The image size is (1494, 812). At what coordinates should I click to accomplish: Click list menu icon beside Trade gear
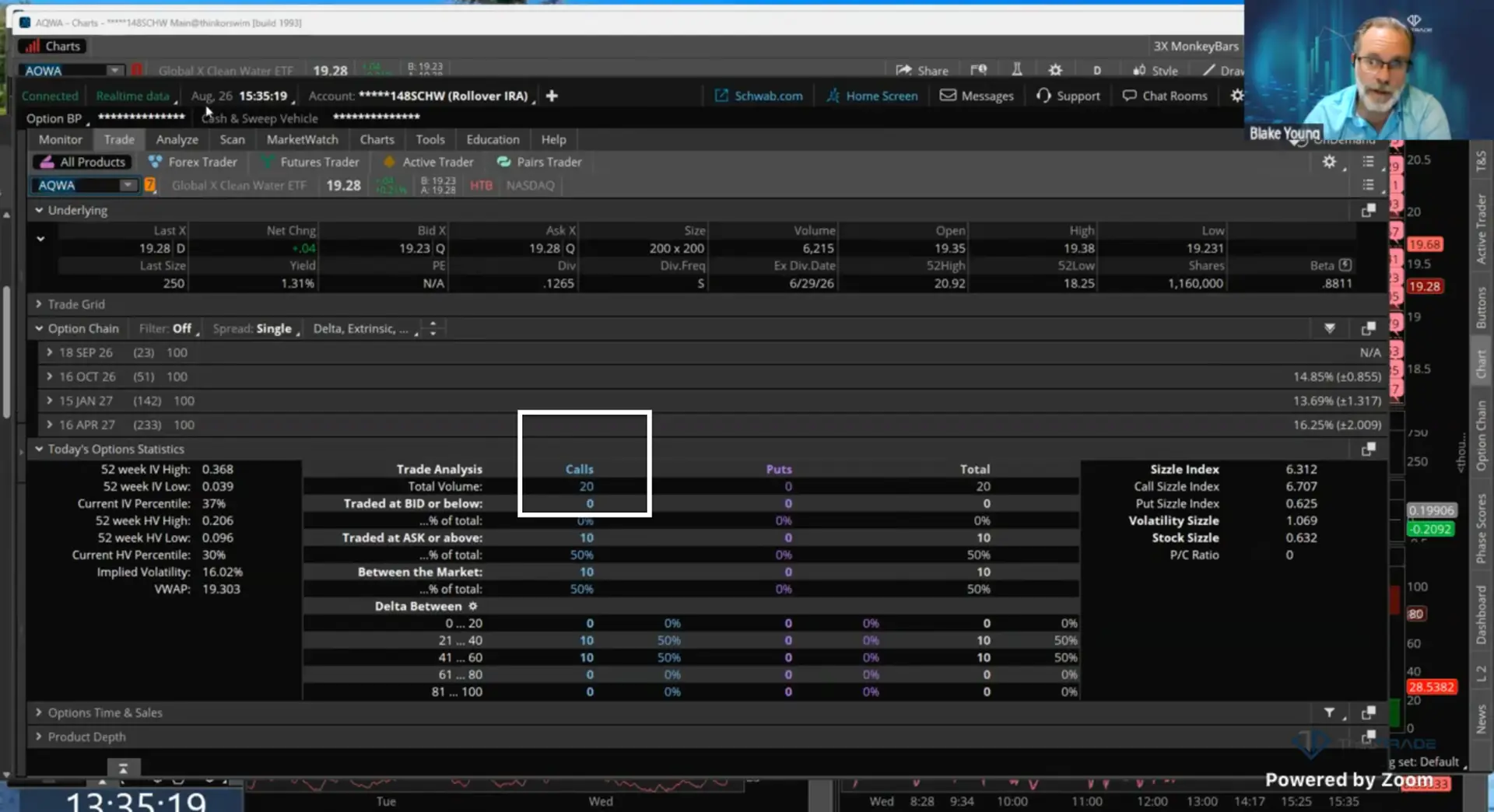pyautogui.click(x=1368, y=162)
